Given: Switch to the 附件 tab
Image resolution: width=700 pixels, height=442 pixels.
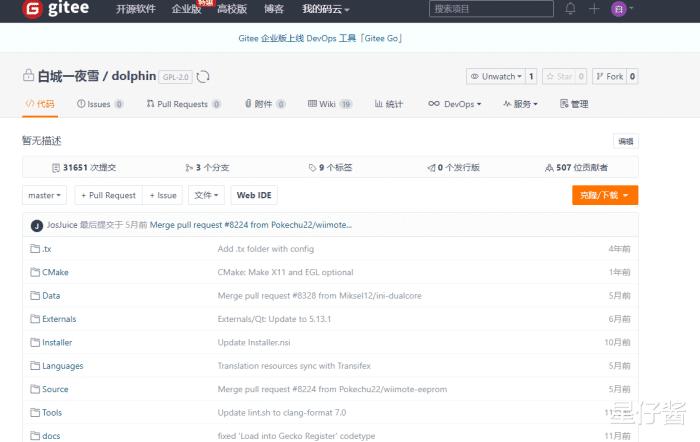Looking at the screenshot, I should tap(265, 104).
